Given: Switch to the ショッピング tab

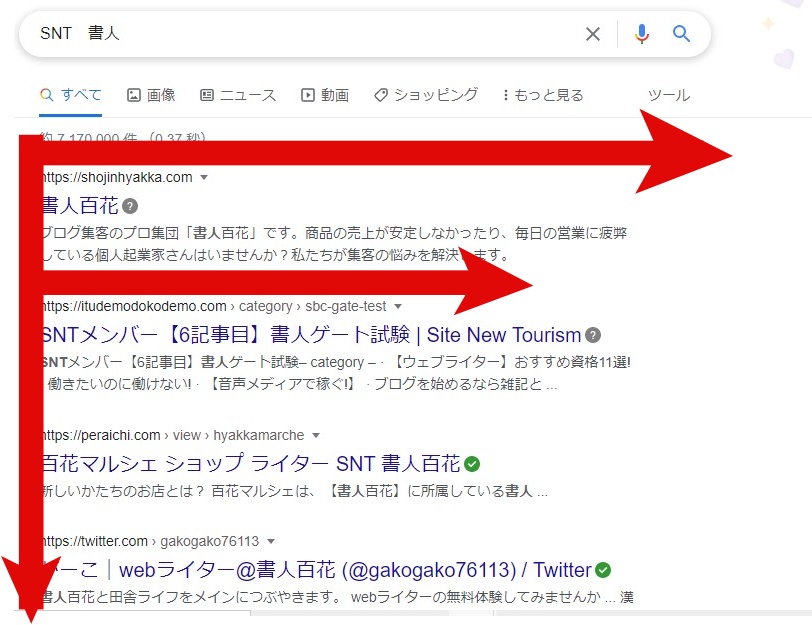Looking at the screenshot, I should (426, 95).
